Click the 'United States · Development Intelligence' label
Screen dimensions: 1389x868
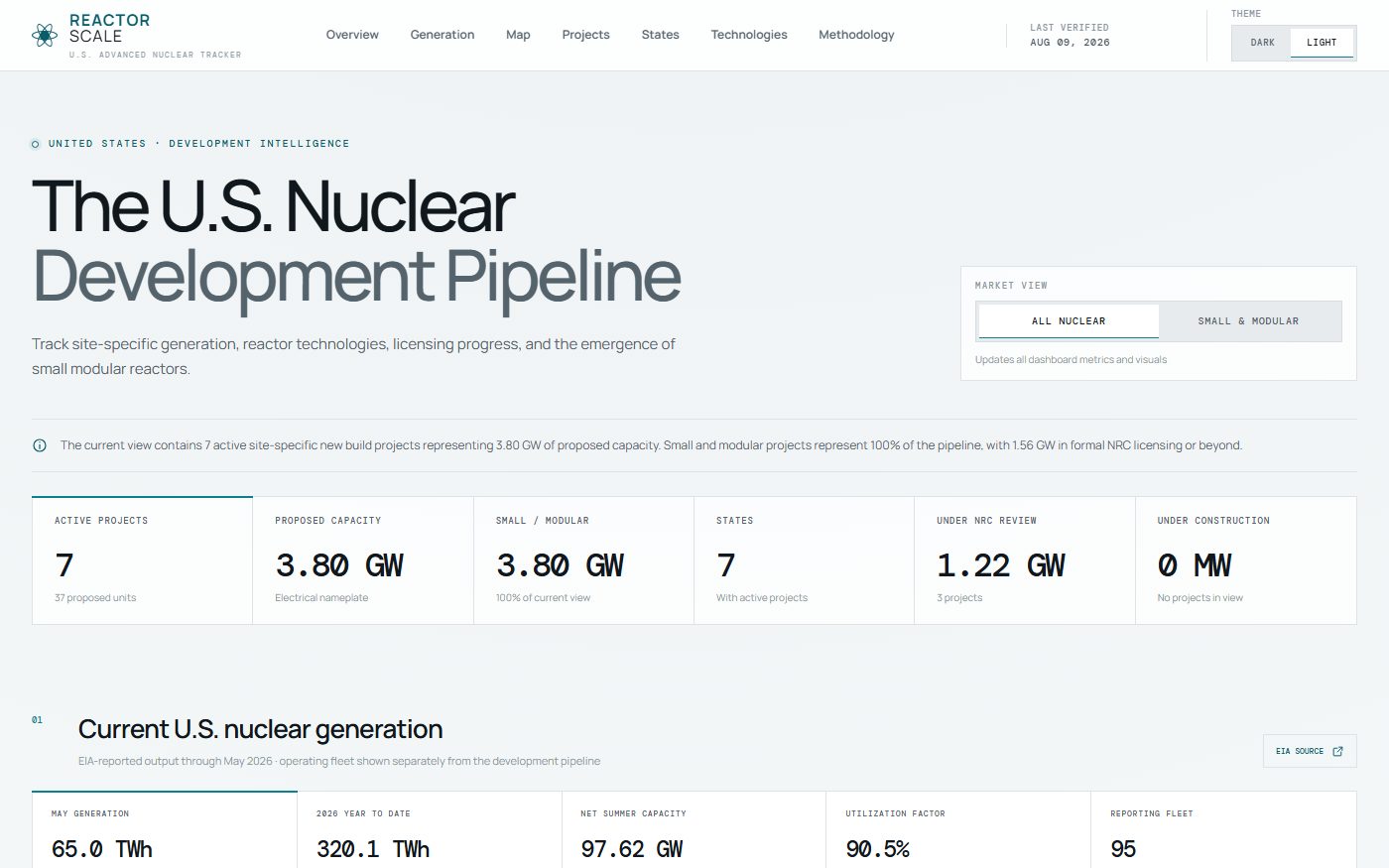click(x=198, y=144)
